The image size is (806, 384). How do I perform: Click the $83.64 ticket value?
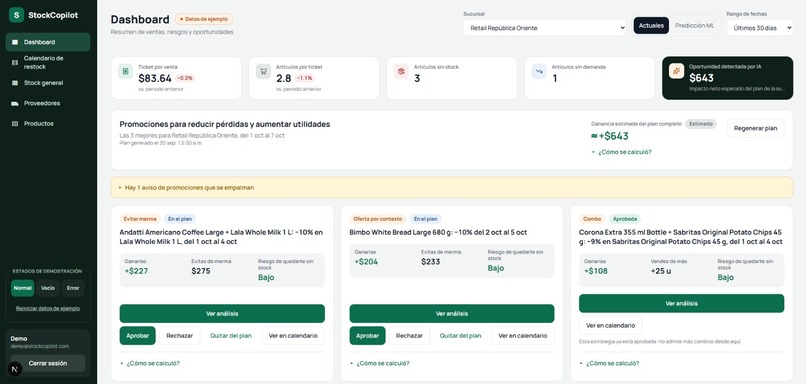(155, 78)
